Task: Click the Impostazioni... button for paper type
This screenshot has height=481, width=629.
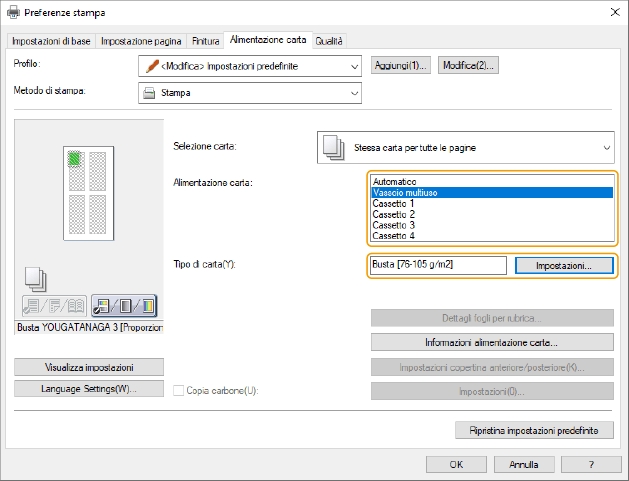Action: point(563,266)
